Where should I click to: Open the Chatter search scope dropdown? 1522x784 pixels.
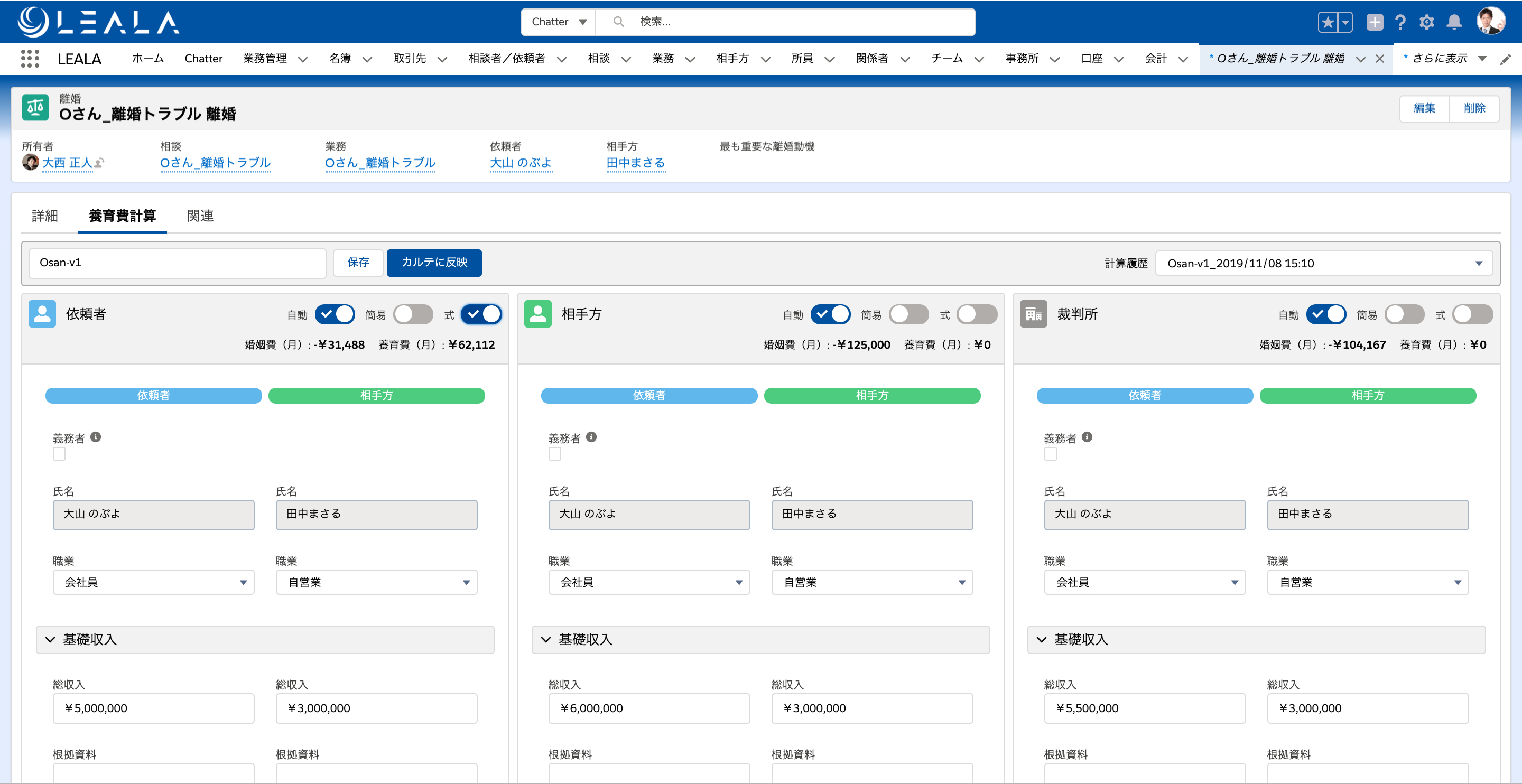click(559, 22)
